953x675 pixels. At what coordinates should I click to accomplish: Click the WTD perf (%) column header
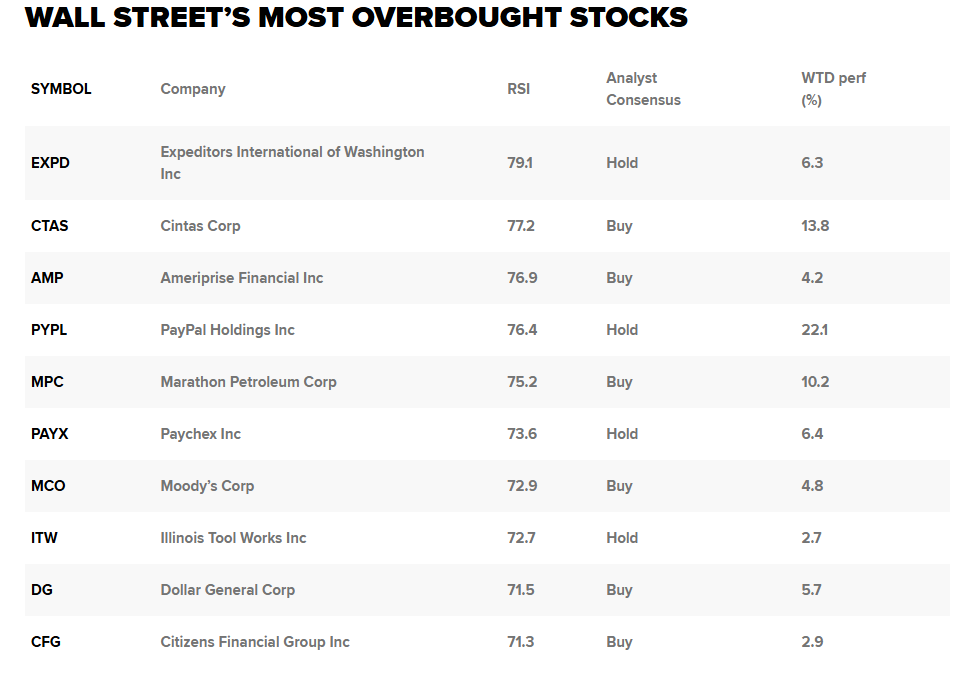click(833, 89)
